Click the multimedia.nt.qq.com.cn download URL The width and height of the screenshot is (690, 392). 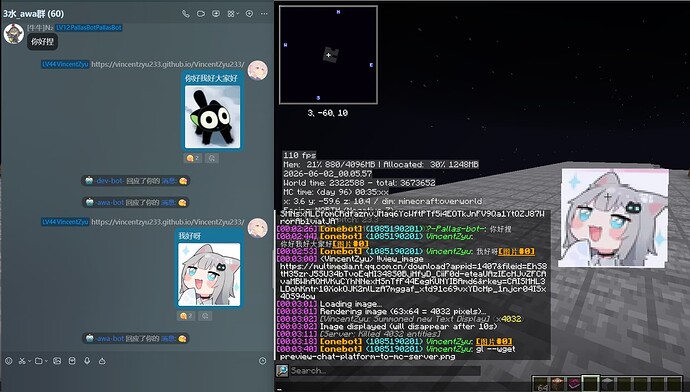[414, 282]
